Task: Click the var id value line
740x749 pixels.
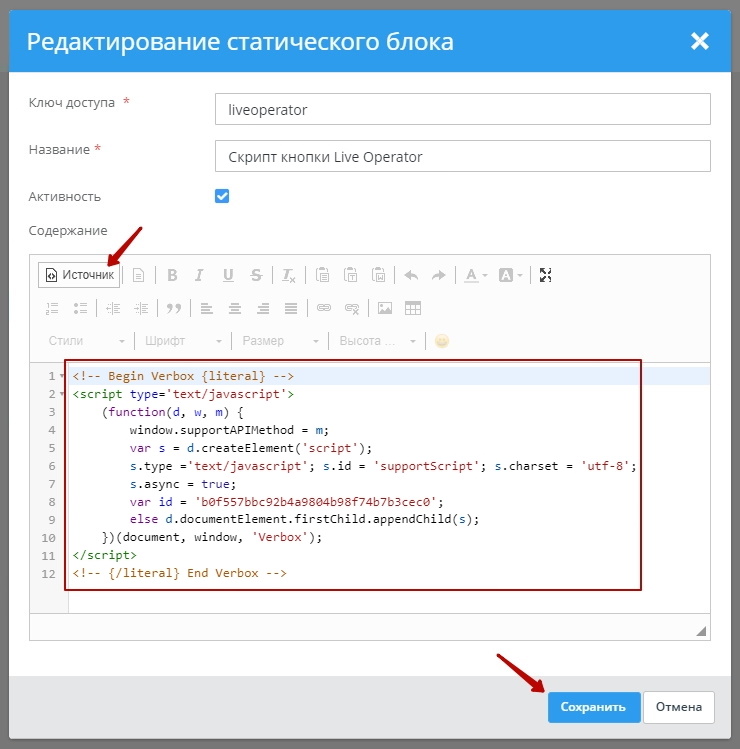Action: [286, 502]
